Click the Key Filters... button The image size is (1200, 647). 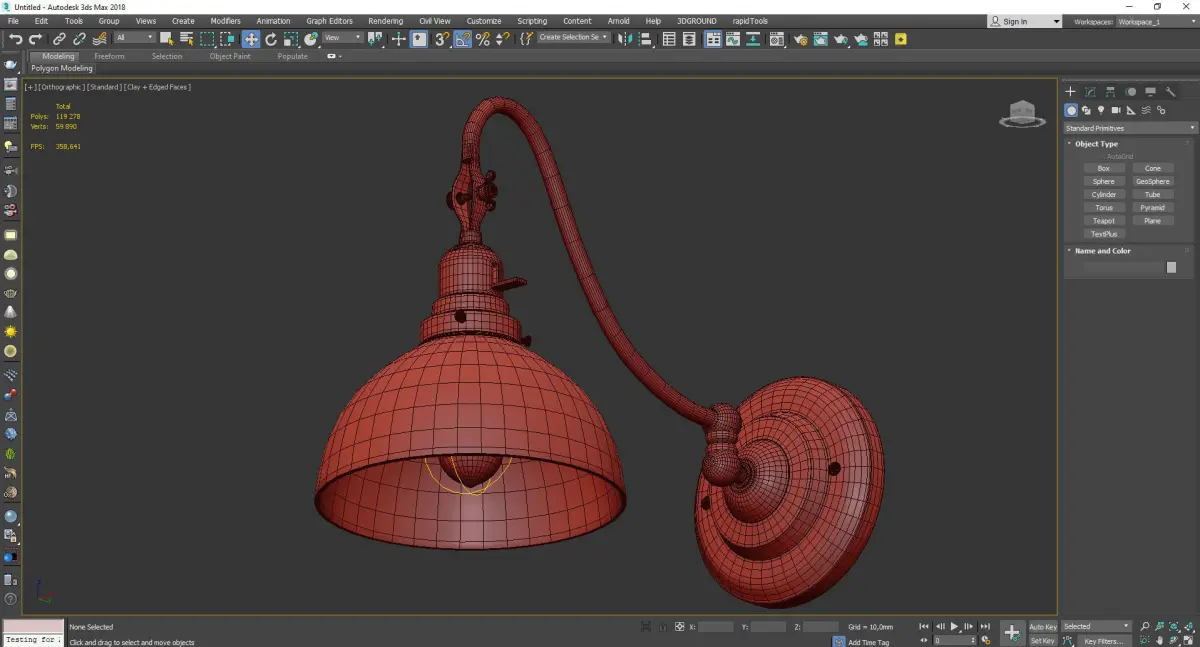1103,641
